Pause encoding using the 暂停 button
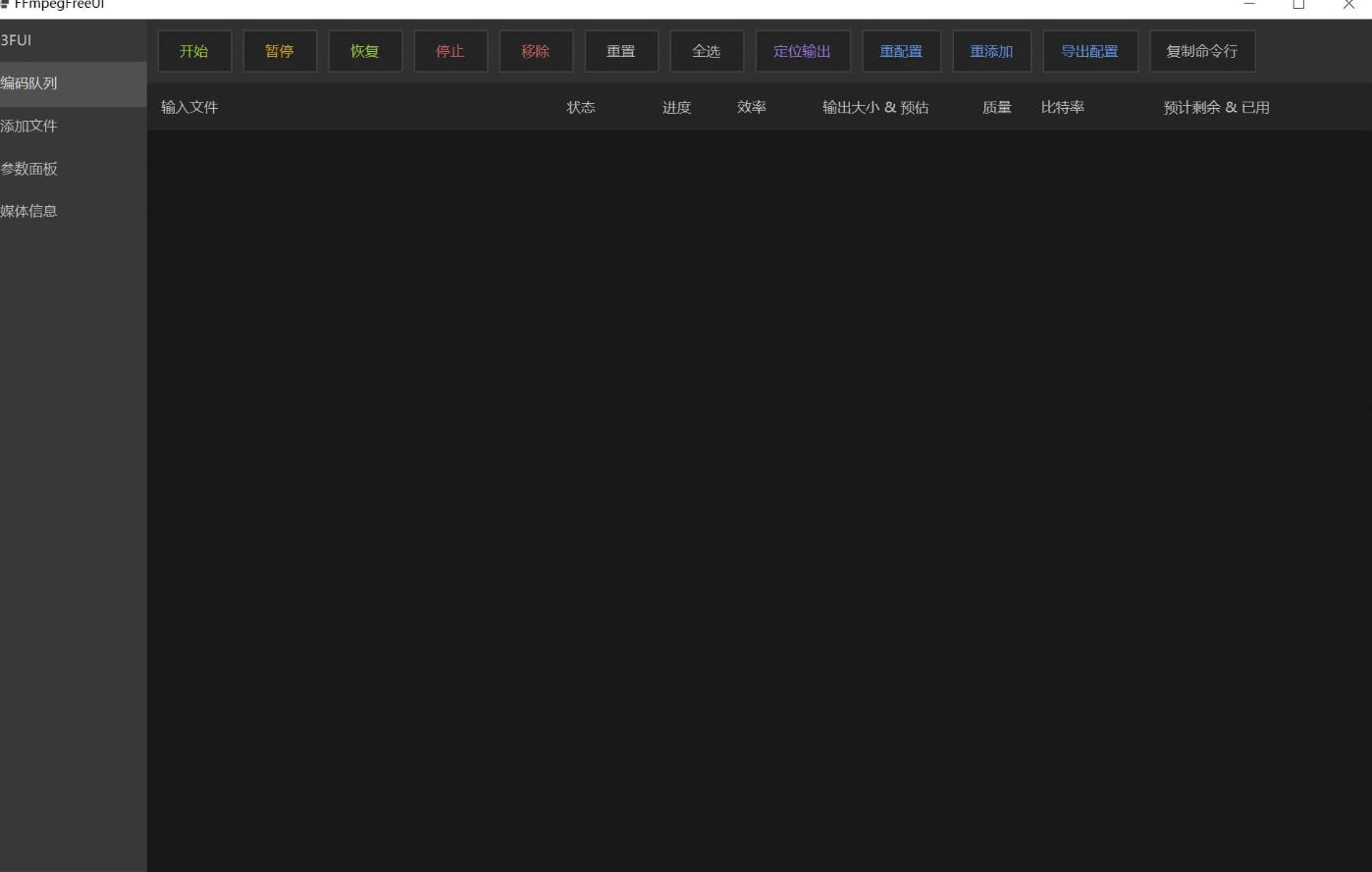1372x872 pixels. 280,50
